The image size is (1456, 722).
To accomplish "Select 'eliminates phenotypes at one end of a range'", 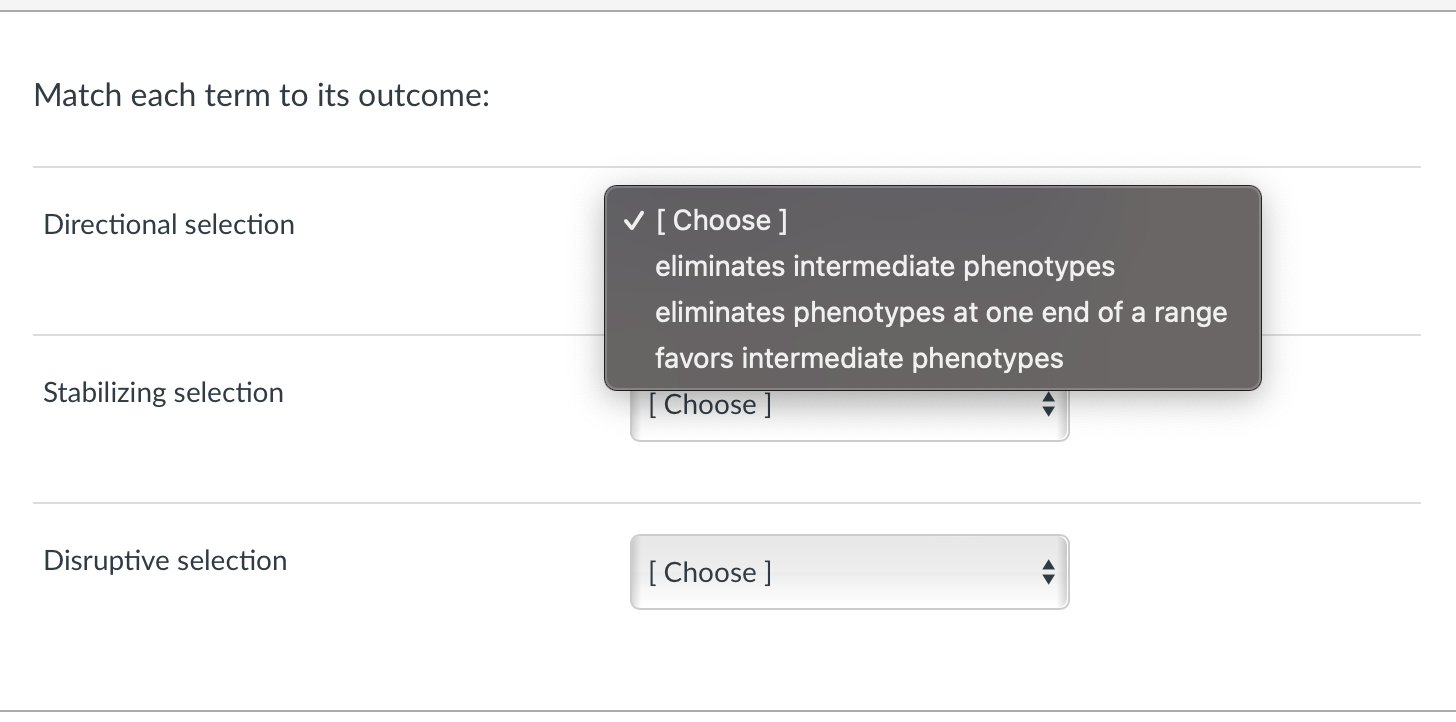I will pyautogui.click(x=940, y=313).
